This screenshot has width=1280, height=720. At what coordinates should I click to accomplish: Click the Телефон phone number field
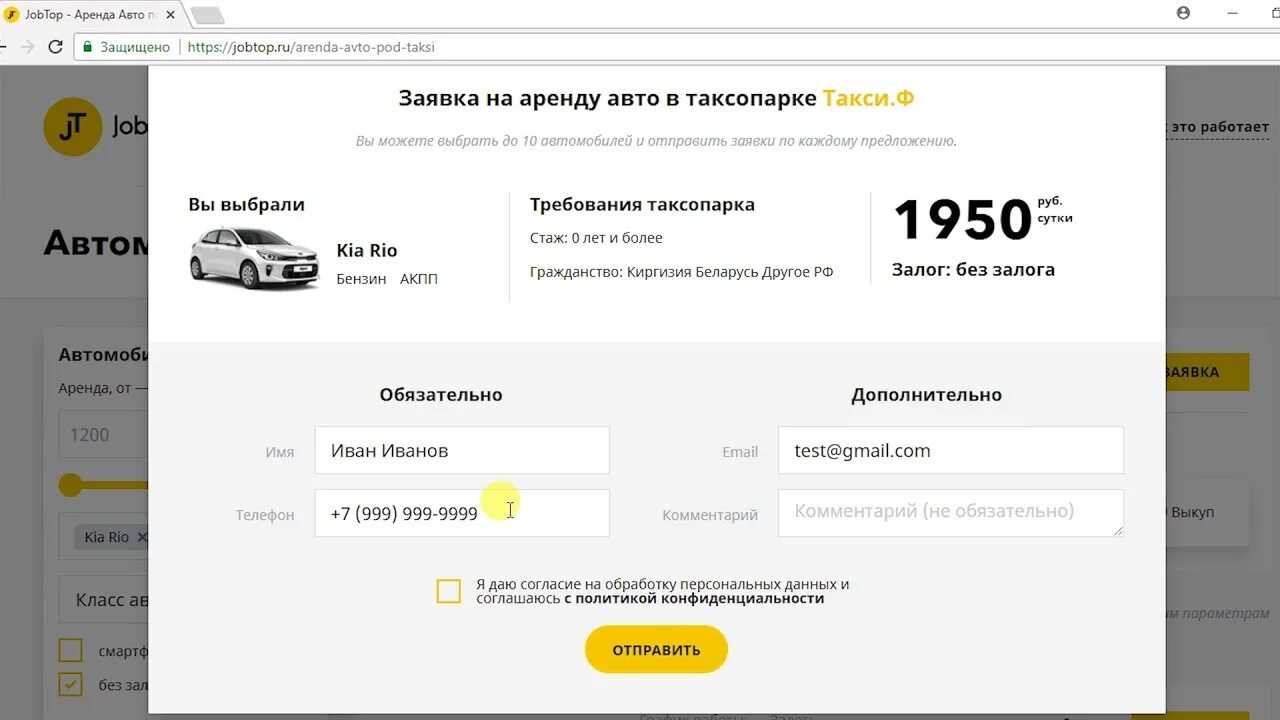pos(462,513)
